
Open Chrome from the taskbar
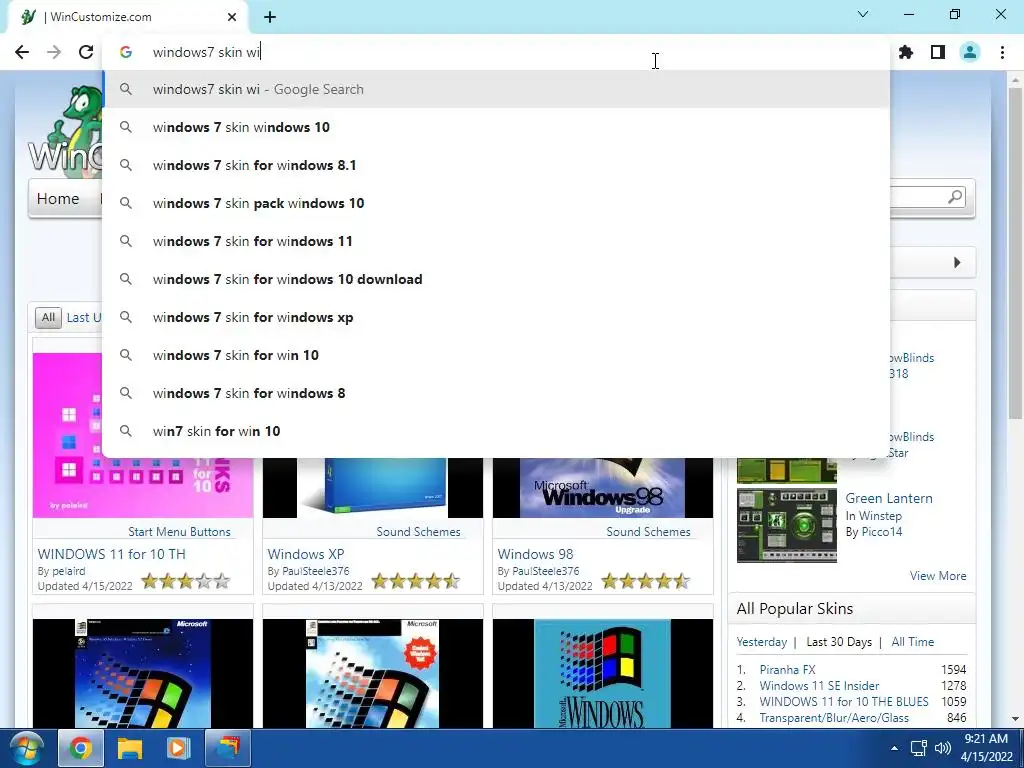(x=80, y=748)
